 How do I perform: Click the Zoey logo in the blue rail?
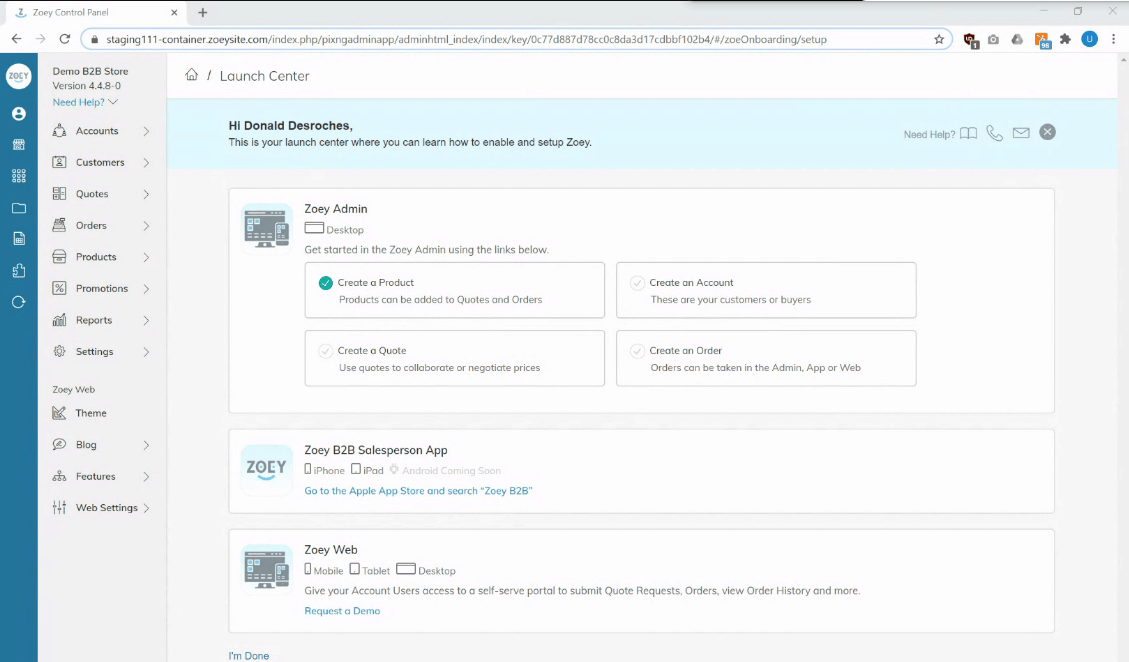(19, 76)
